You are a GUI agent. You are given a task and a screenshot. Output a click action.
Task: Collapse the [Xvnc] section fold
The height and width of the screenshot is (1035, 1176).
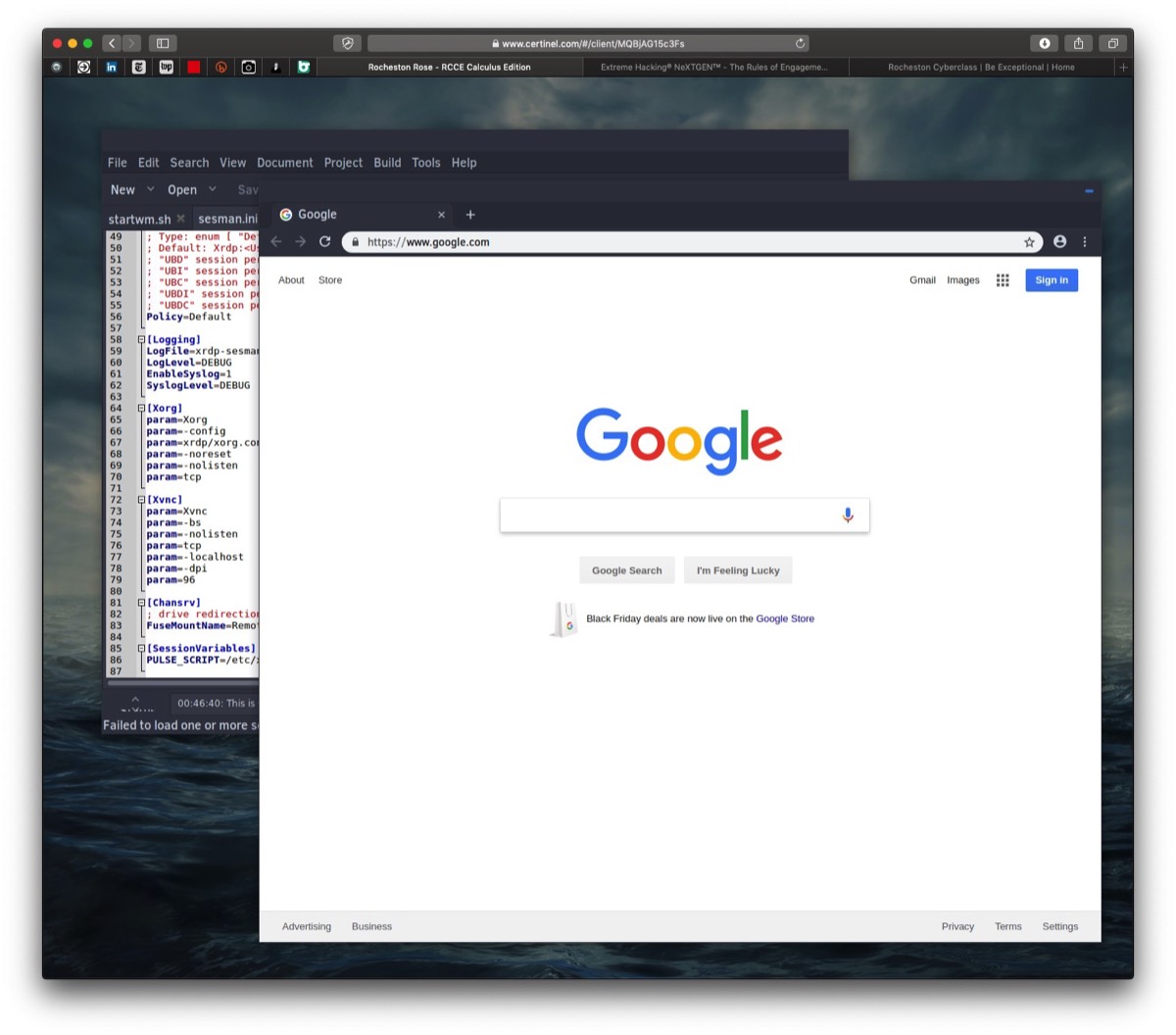[x=141, y=500]
